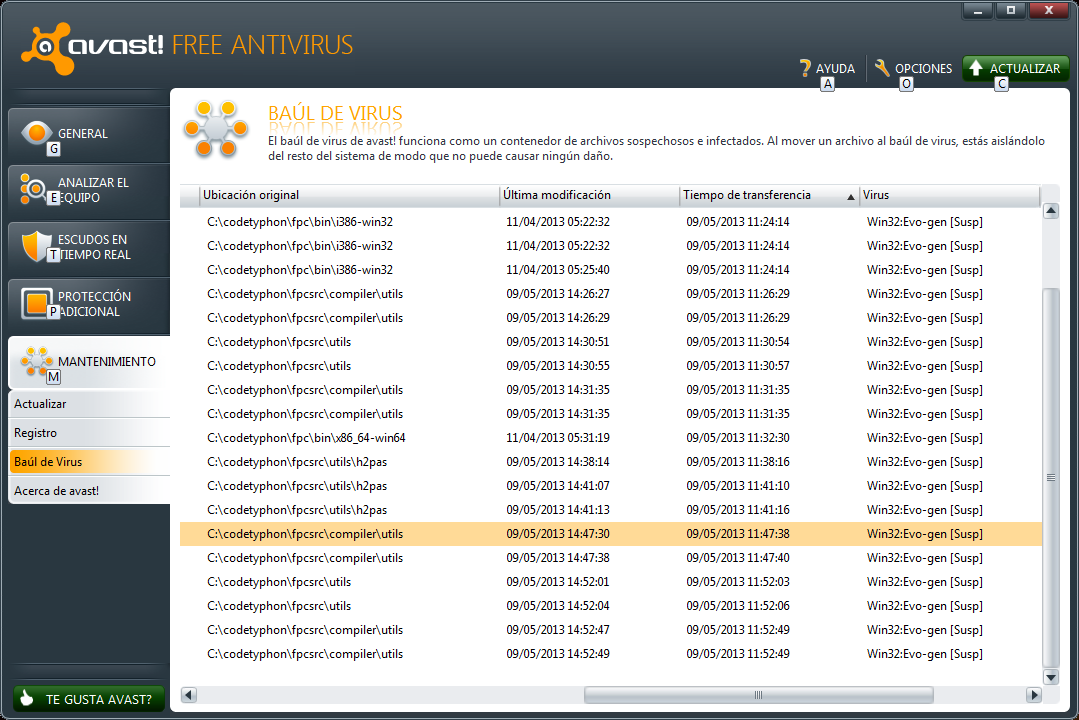
Task: Click transfer time 09/05/2013 11:52:03
Action: tap(738, 582)
